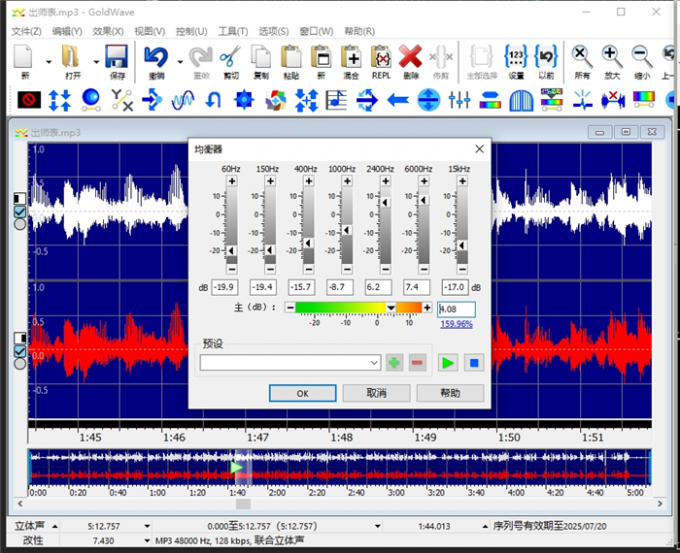Click the blue sine wave flanger effect icon

[x=183, y=100]
